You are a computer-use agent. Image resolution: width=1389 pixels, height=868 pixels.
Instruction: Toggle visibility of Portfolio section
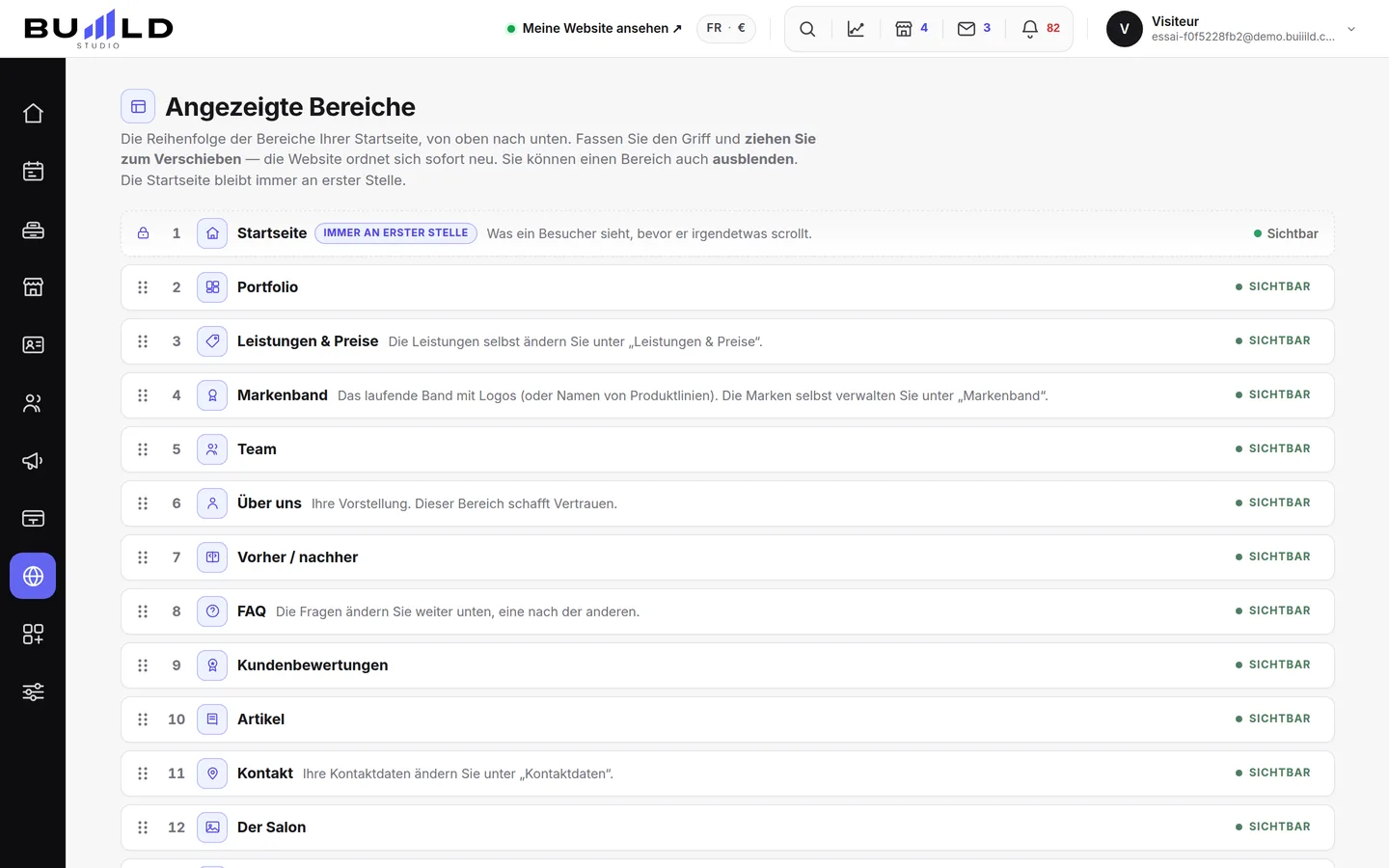[1273, 286]
